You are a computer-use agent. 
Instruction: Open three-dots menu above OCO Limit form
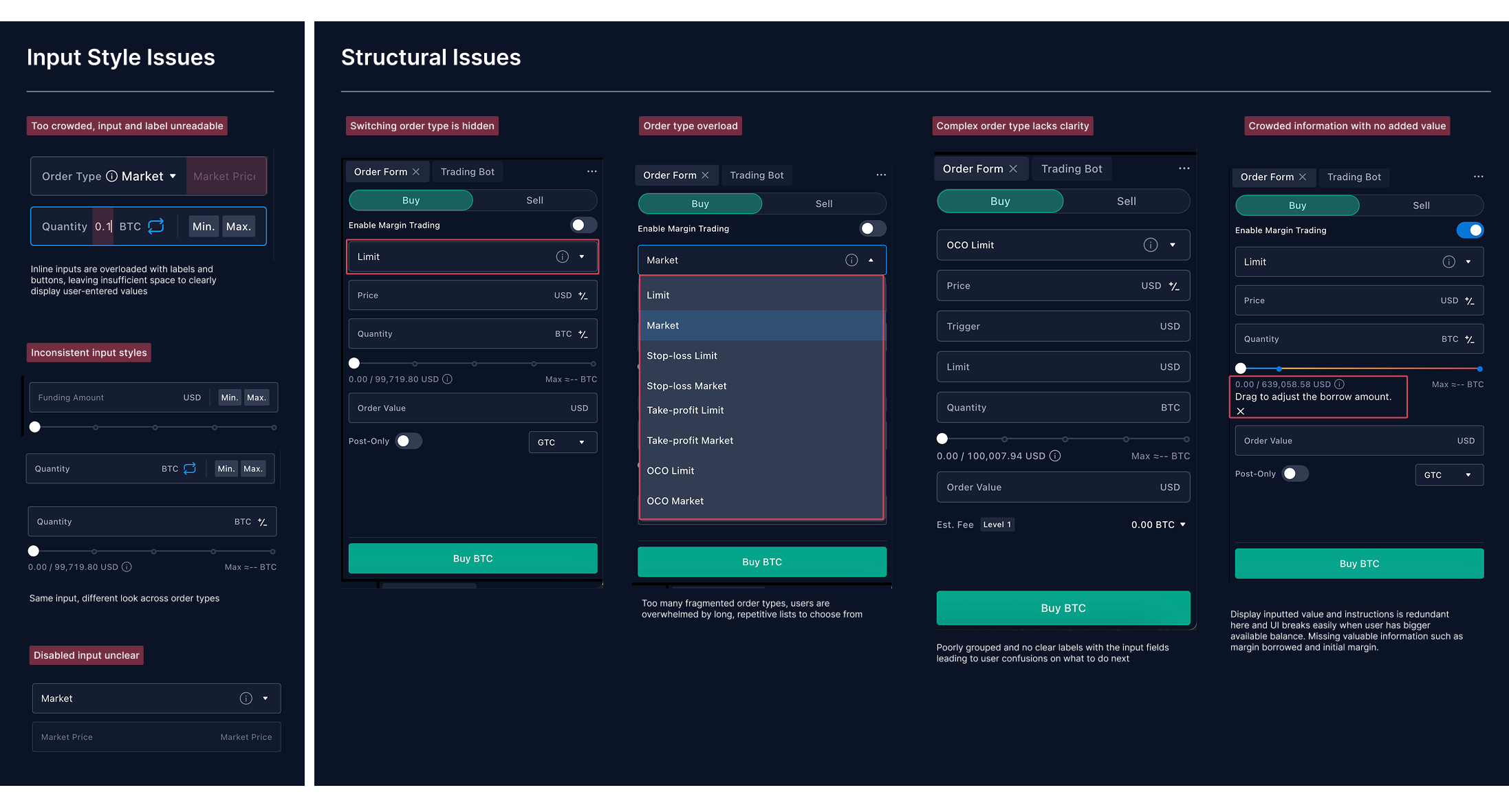coord(1184,168)
